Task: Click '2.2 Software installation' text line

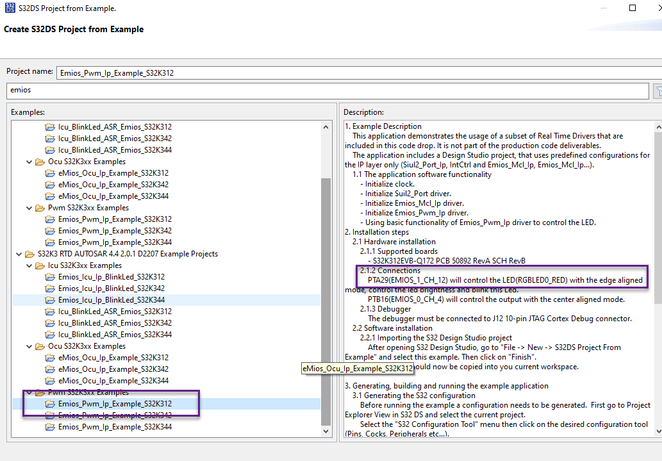Action: [392, 328]
